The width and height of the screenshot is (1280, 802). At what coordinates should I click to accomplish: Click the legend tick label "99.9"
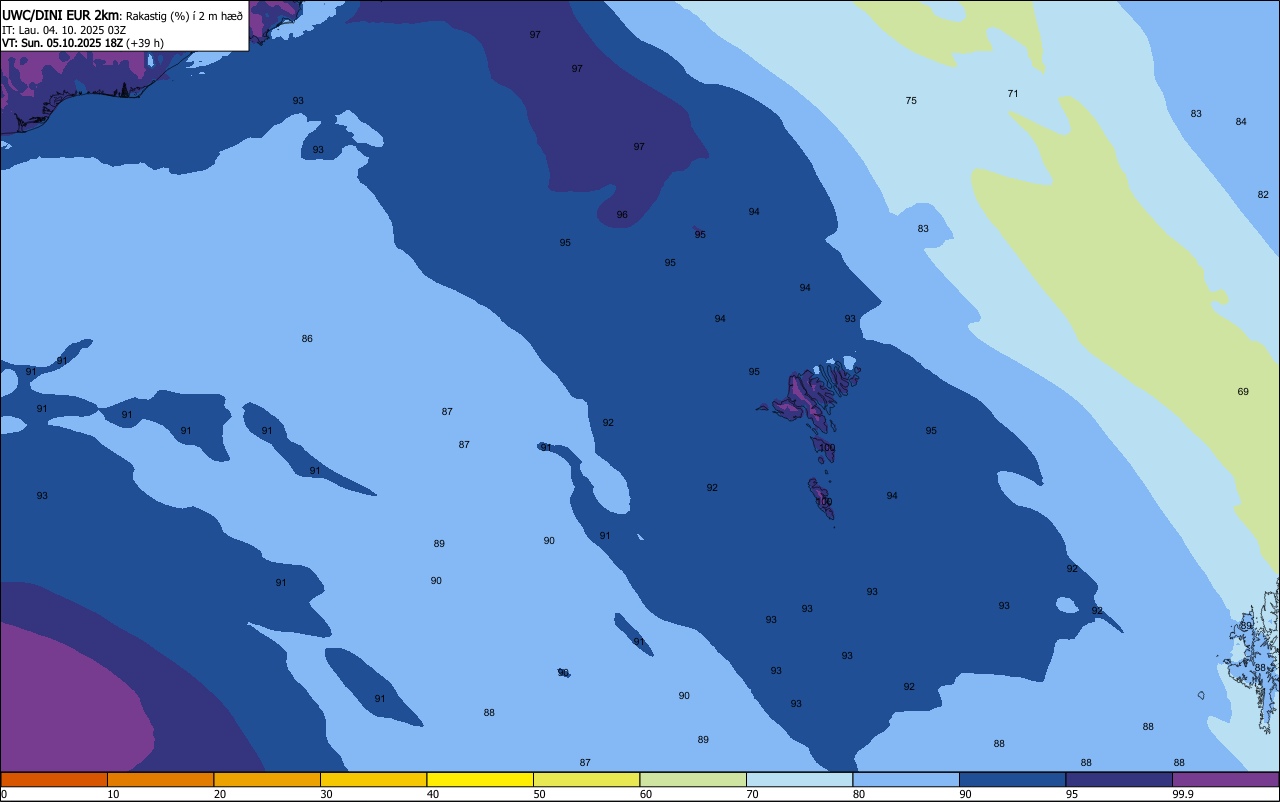[x=1183, y=794]
